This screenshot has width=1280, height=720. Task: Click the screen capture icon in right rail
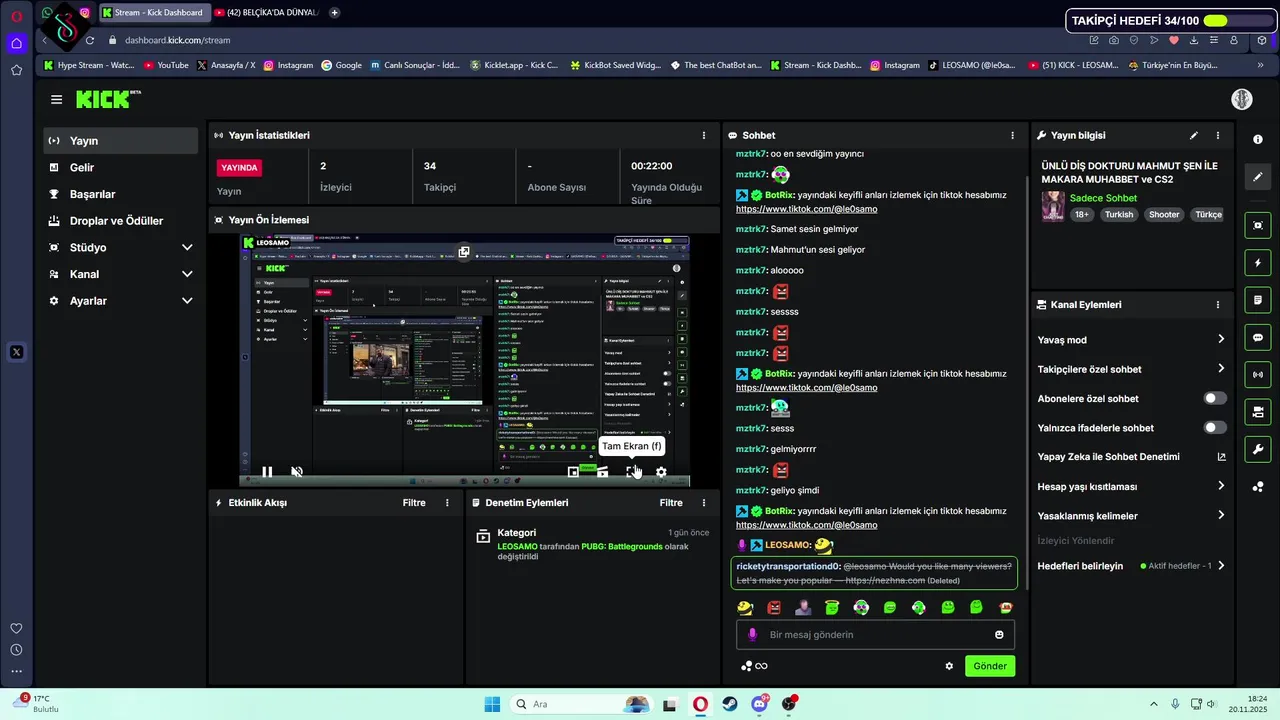(x=1258, y=226)
